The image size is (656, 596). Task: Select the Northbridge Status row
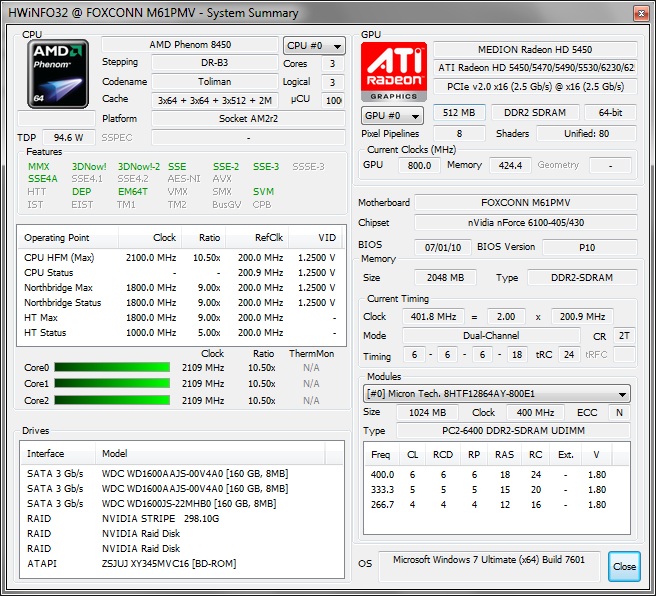181,302
